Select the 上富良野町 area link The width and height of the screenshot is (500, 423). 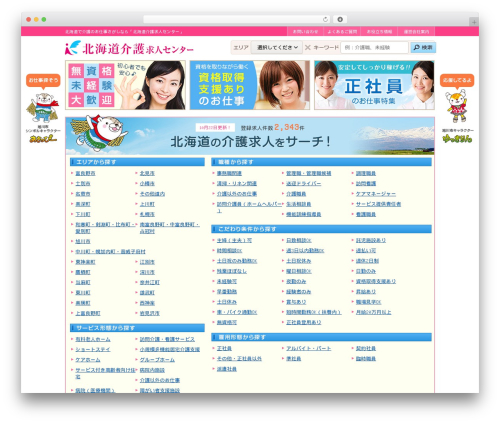(x=88, y=313)
